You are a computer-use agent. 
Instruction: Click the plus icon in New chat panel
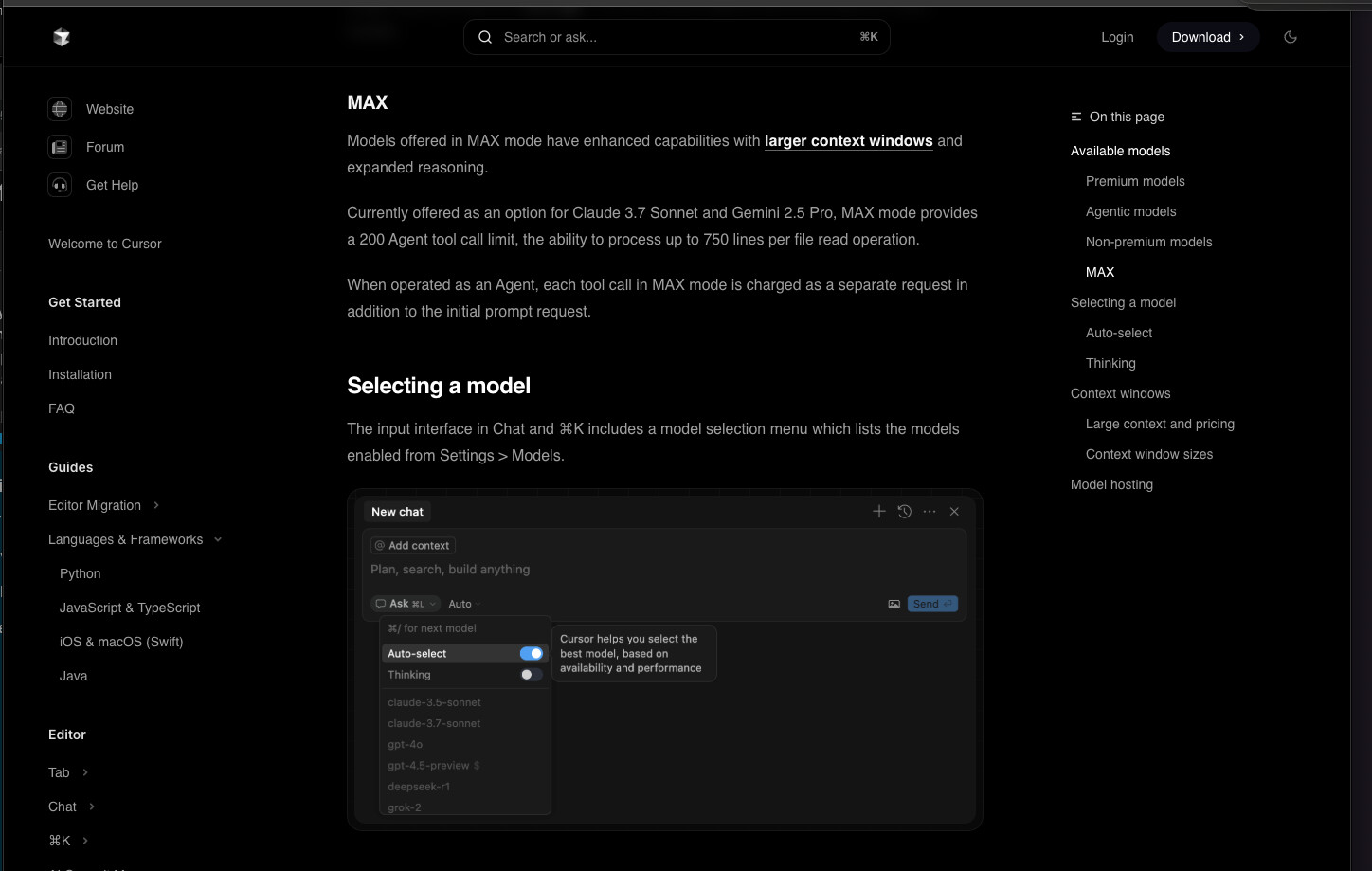(879, 511)
